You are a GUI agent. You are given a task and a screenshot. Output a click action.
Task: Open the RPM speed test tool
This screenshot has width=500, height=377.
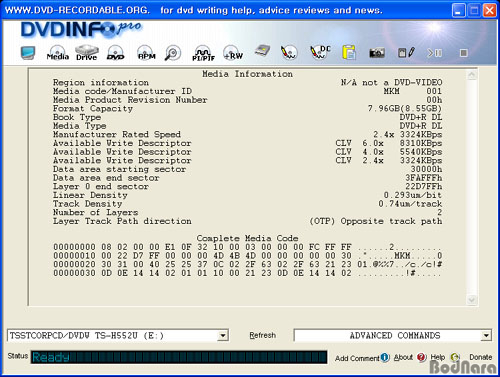pos(146,53)
